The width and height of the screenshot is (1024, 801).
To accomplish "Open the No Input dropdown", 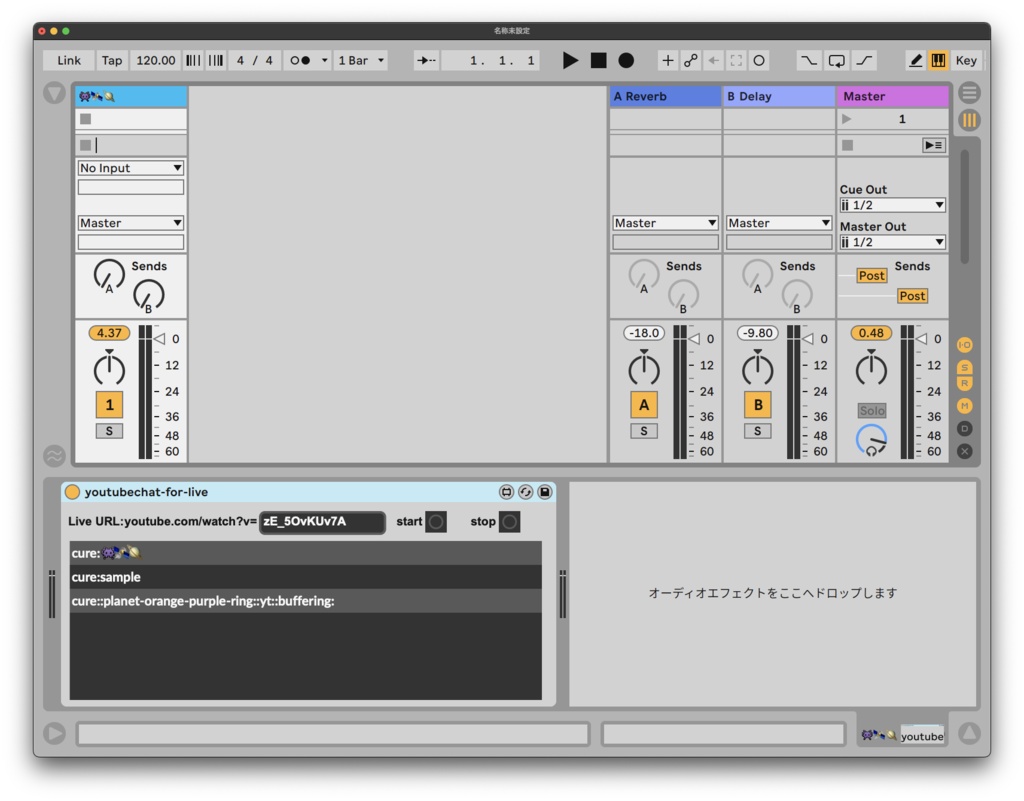I will (x=131, y=168).
